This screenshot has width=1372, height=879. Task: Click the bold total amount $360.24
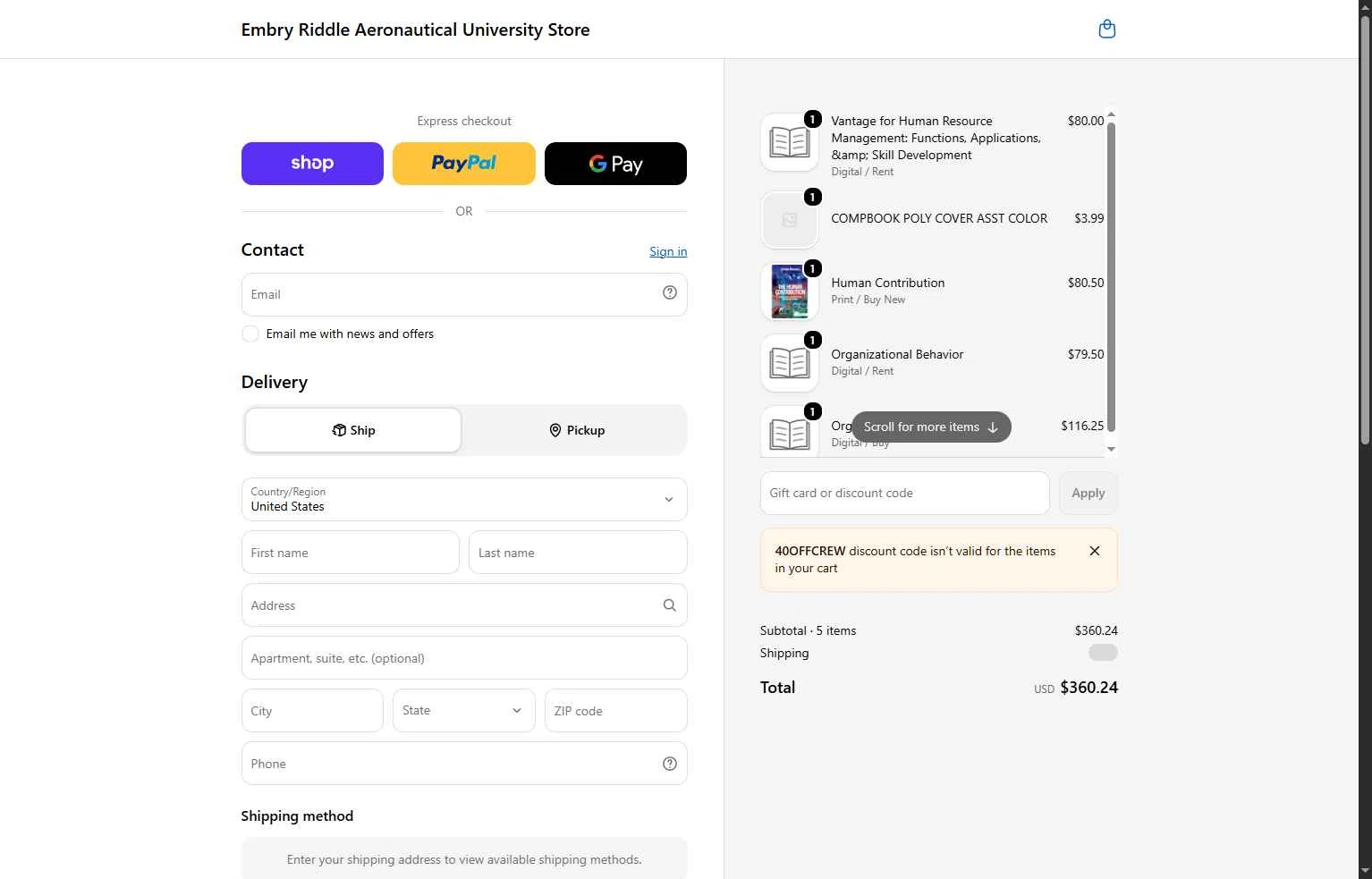1088,688
